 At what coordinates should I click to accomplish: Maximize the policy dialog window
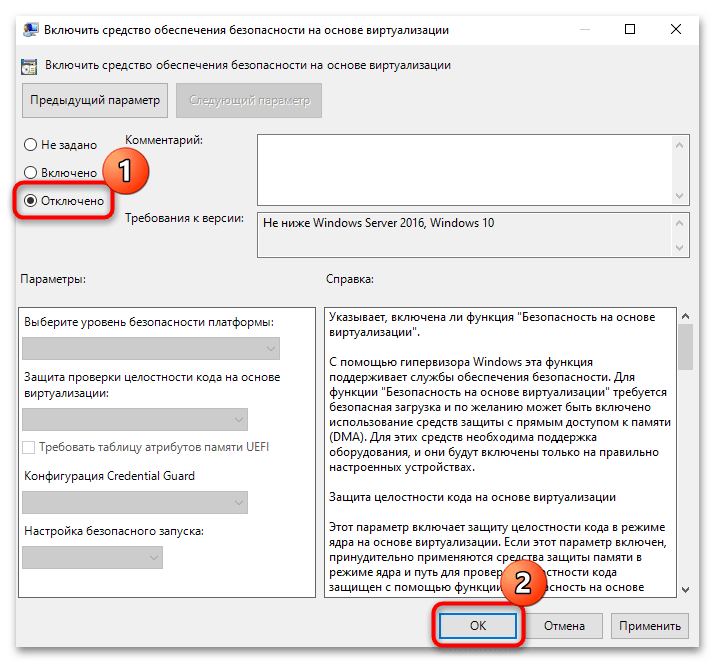point(630,30)
